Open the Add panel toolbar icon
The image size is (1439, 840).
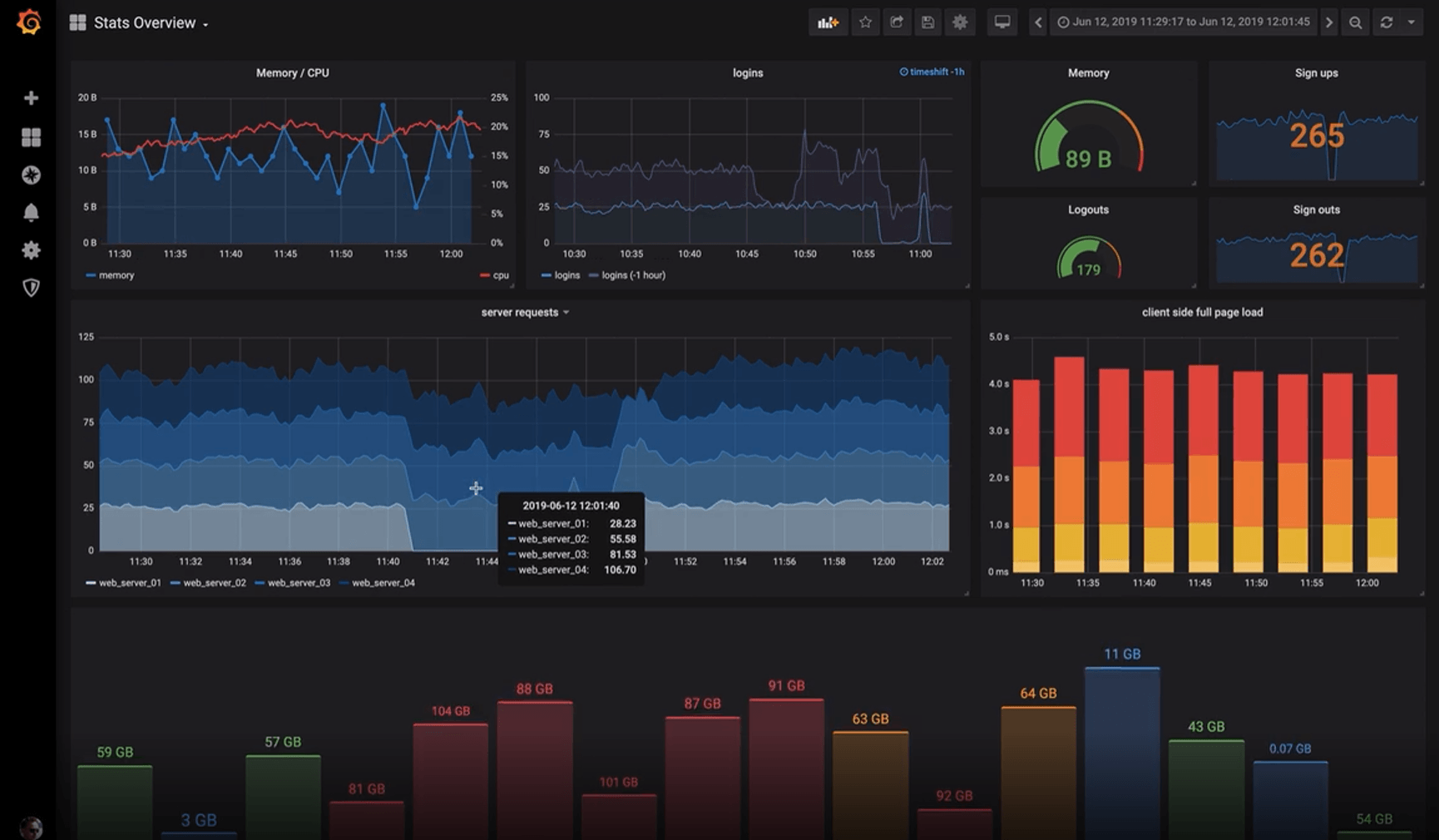(828, 22)
